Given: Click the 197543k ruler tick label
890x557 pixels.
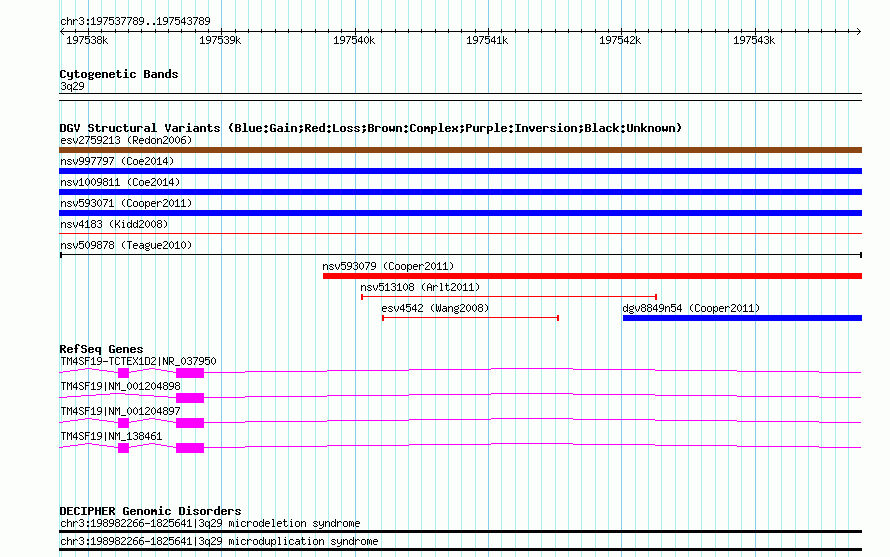Looking at the screenshot, I should [754, 40].
